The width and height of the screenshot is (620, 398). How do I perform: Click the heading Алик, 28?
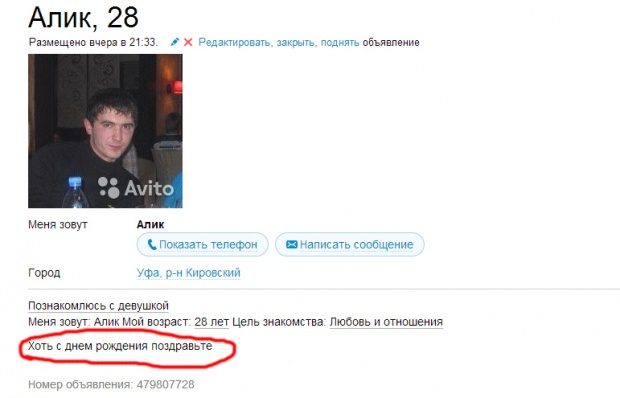pos(83,17)
